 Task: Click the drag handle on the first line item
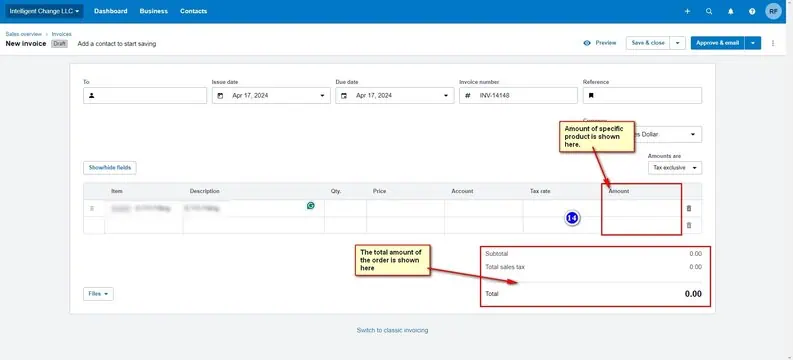tap(92, 208)
